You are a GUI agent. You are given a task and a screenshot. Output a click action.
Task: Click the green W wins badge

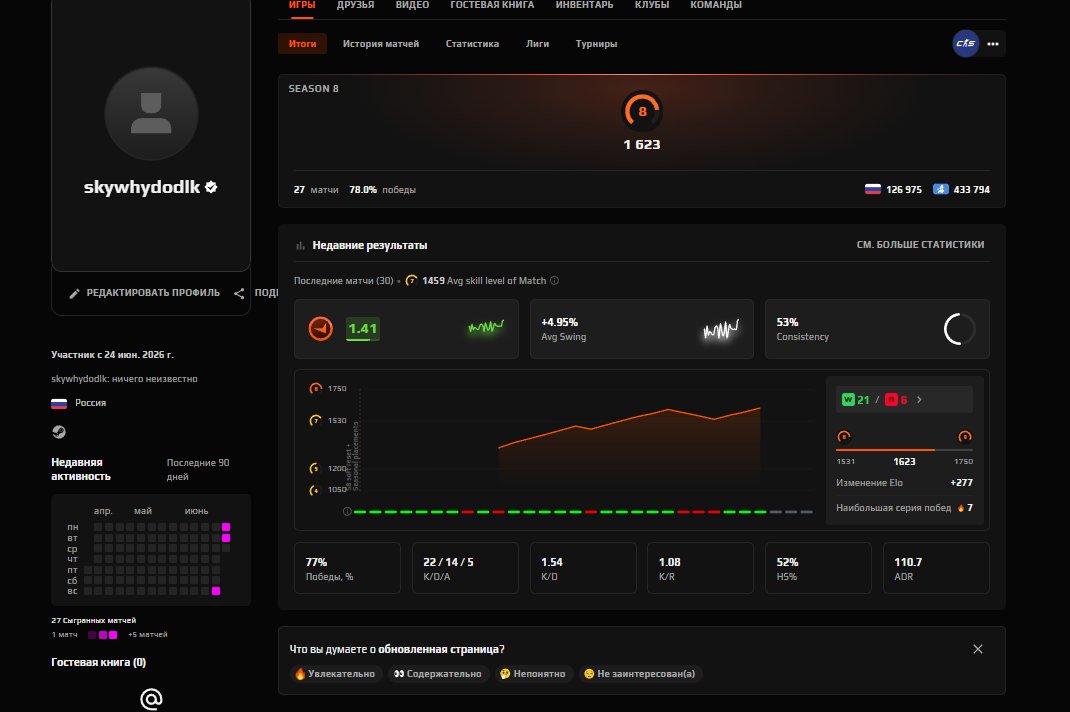point(848,400)
